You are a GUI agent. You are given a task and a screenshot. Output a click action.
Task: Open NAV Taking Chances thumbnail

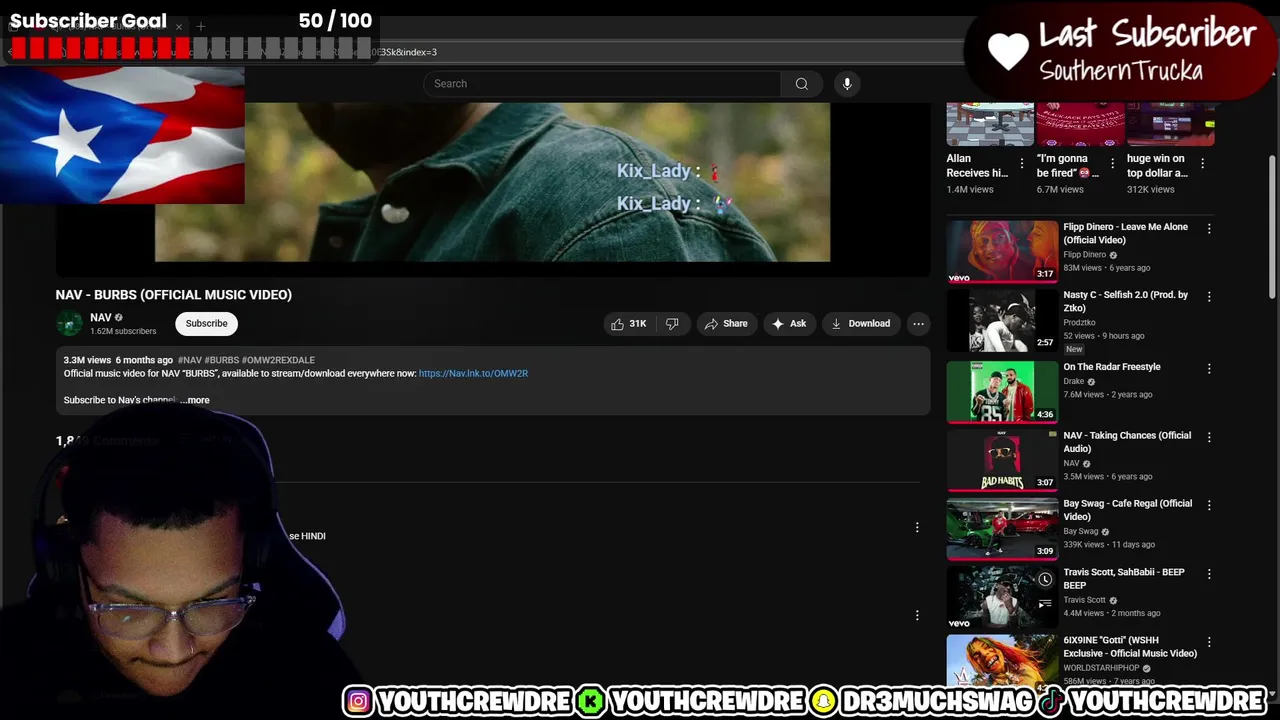(1002, 460)
